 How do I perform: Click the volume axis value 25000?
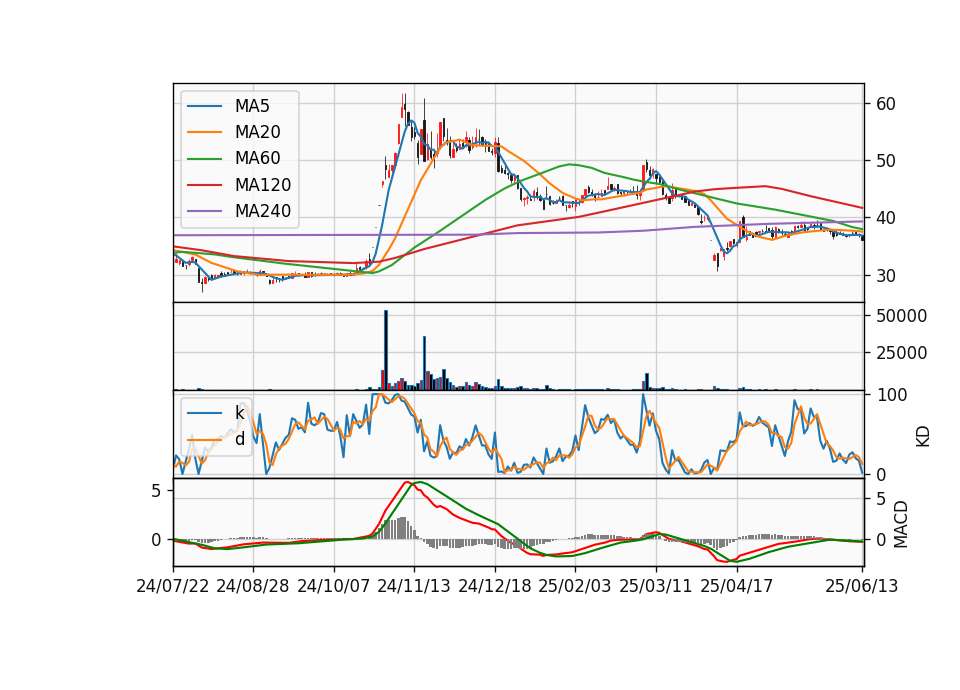click(x=902, y=353)
